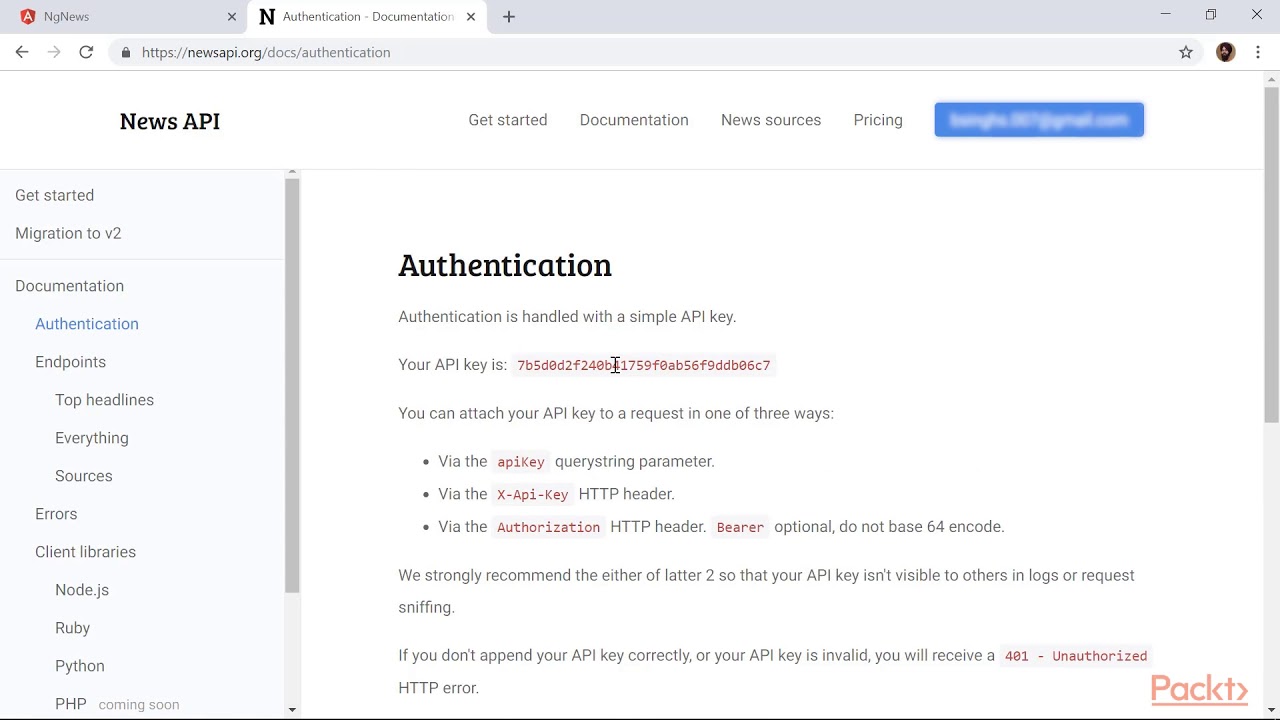Open a new tab with plus icon
The image size is (1280, 720).
509,16
